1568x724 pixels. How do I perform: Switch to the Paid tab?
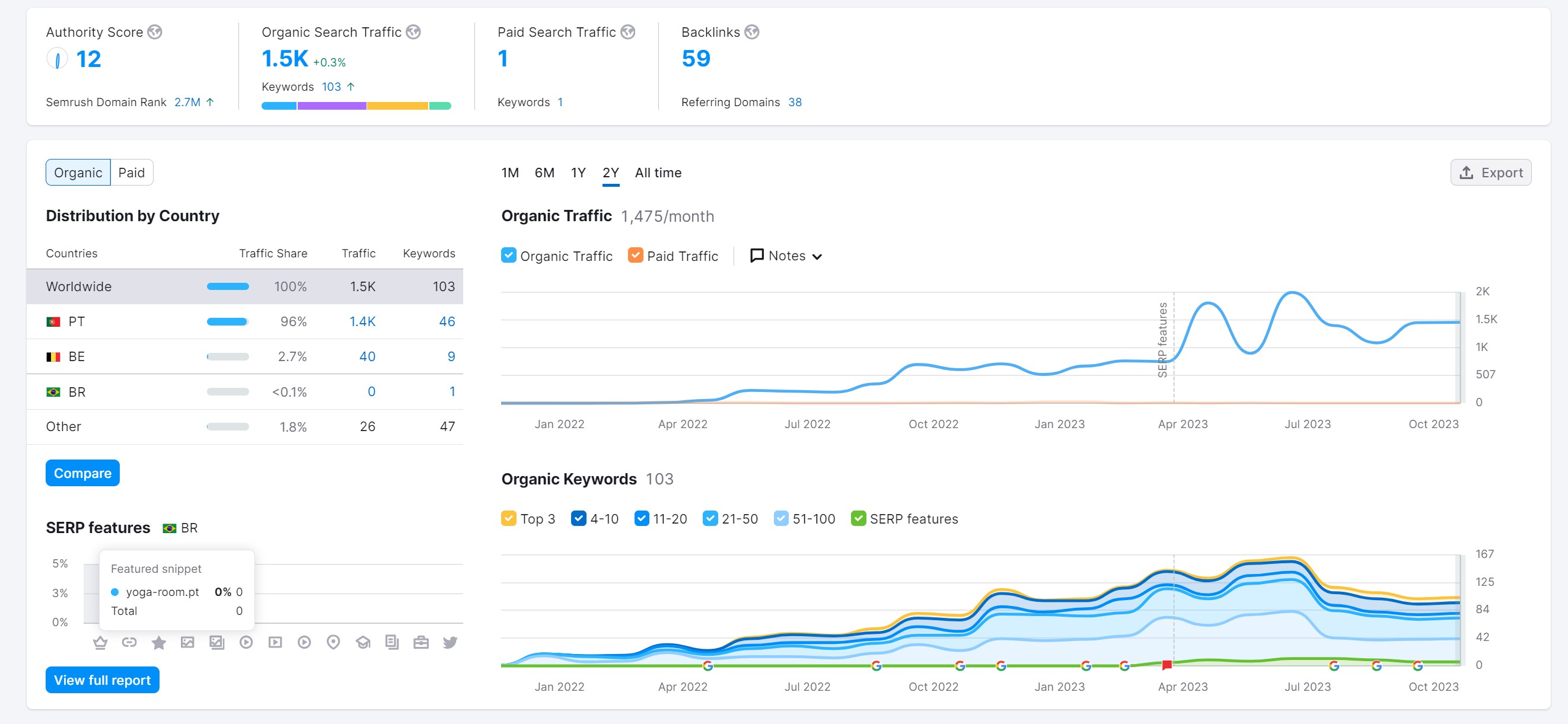point(132,172)
